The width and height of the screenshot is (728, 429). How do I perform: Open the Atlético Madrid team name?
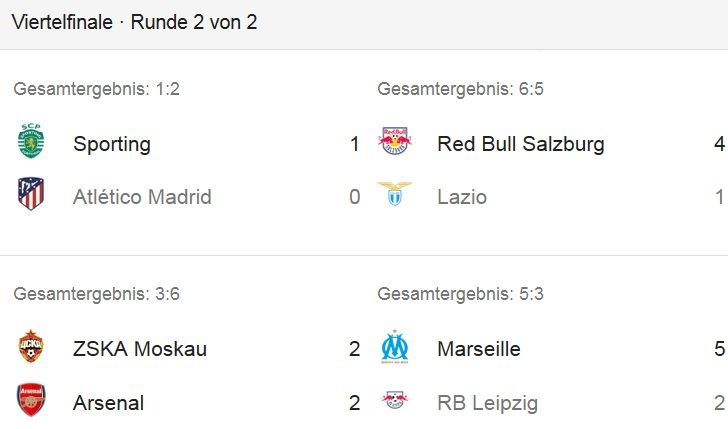142,196
